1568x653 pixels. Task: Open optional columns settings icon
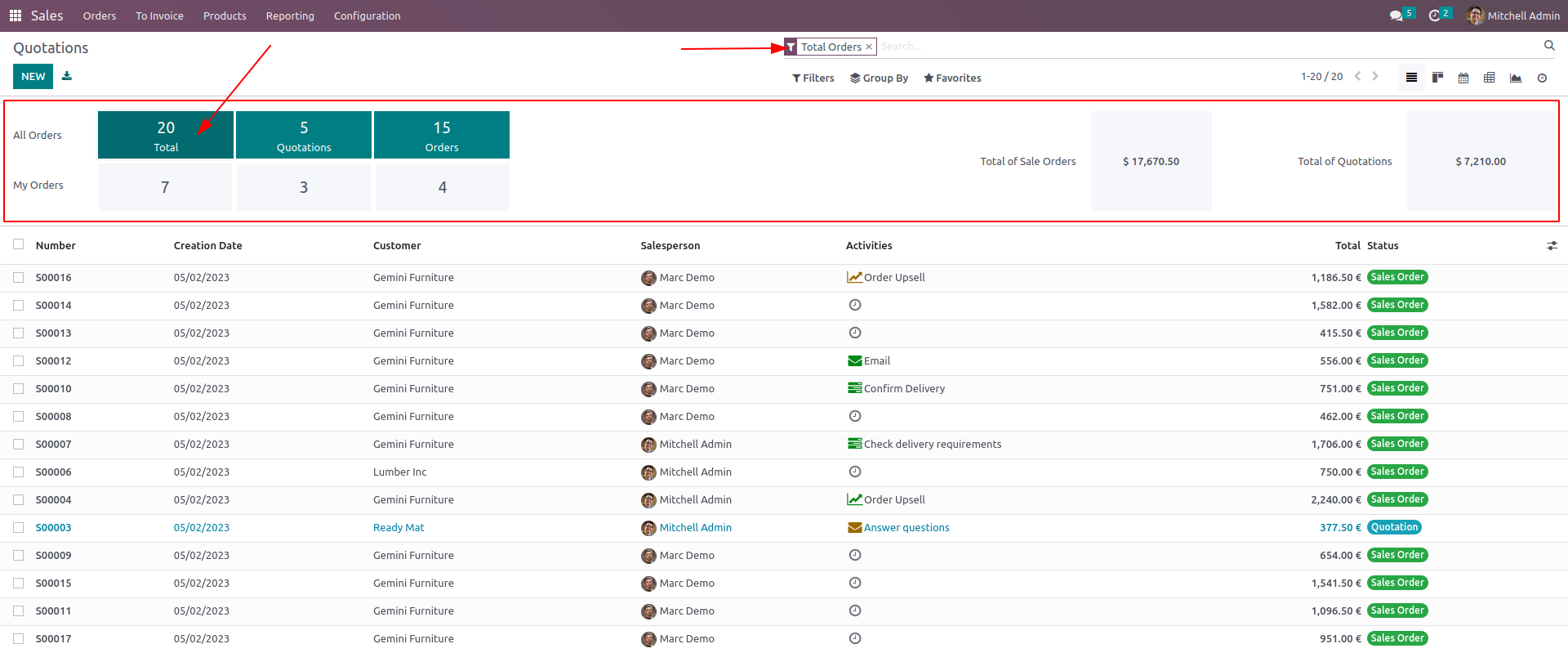click(x=1552, y=245)
